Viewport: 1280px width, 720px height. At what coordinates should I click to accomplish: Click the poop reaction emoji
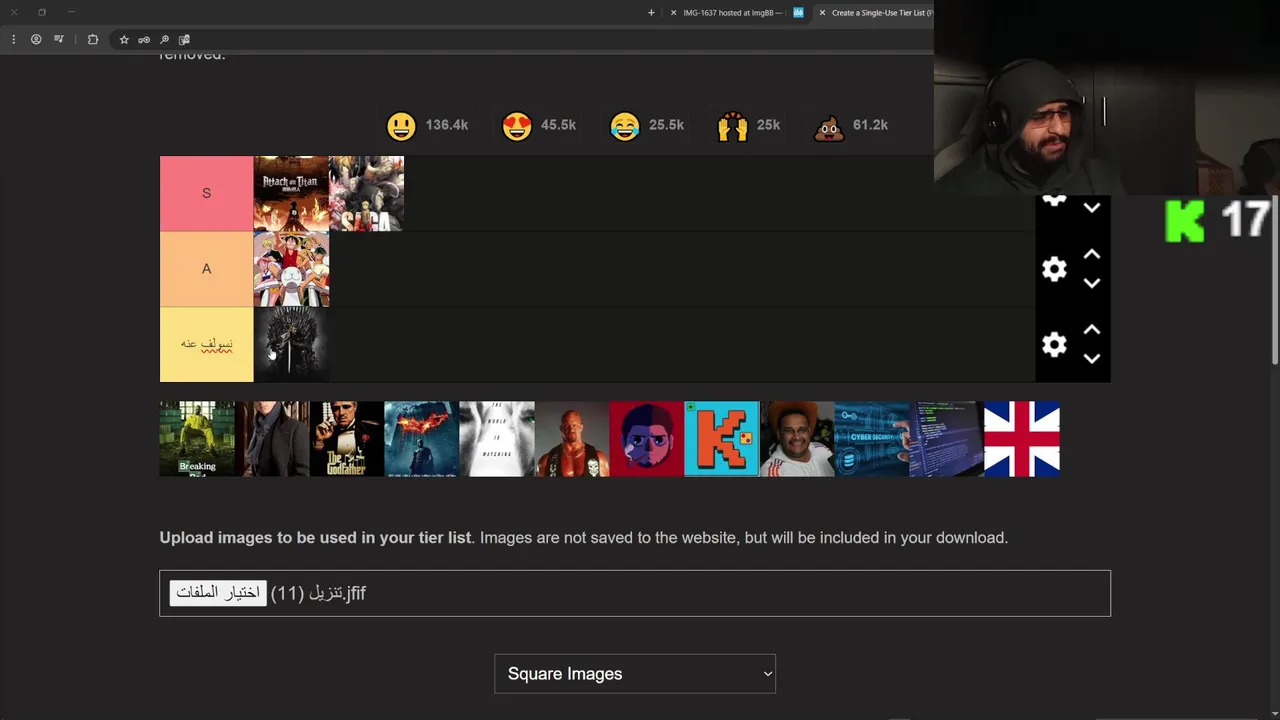[829, 126]
